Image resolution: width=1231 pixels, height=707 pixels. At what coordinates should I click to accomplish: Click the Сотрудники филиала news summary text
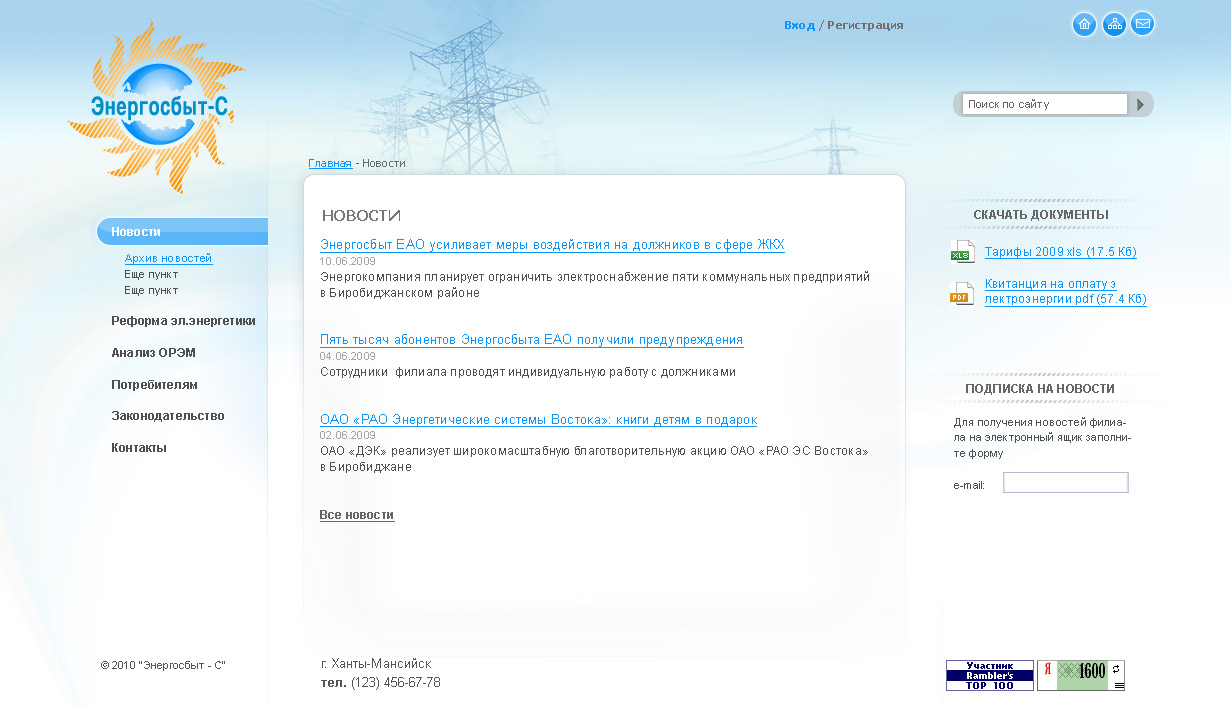point(528,372)
